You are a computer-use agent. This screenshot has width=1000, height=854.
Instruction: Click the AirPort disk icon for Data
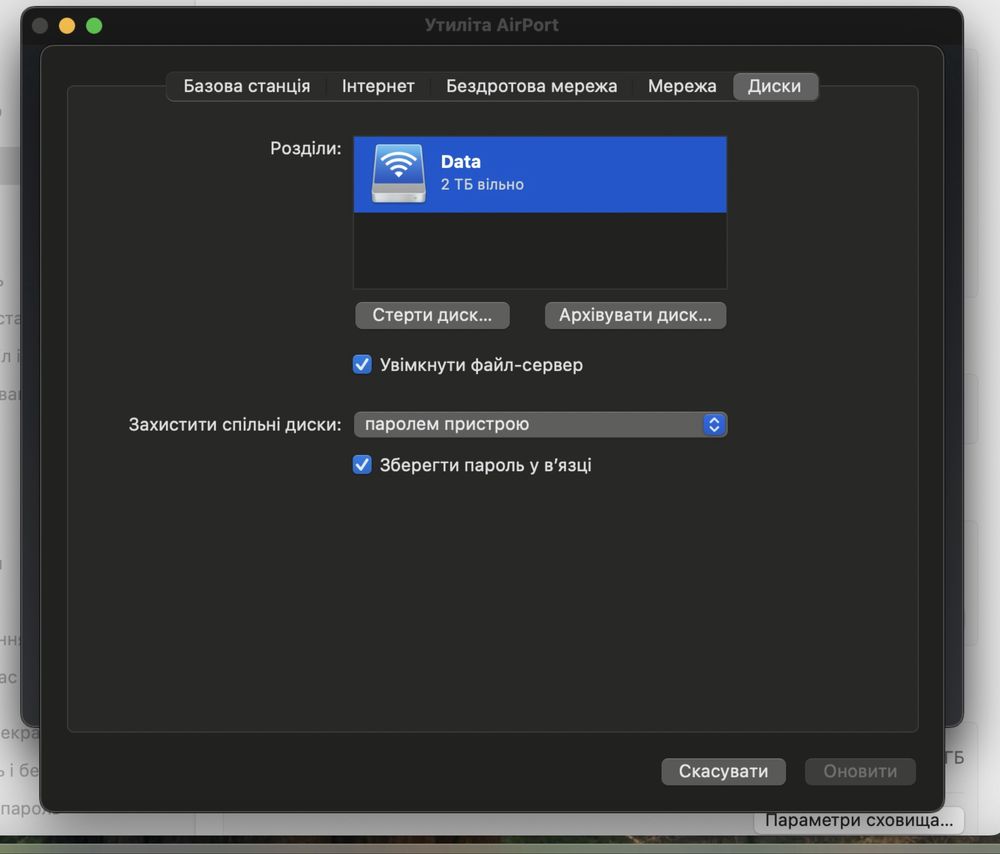click(399, 173)
